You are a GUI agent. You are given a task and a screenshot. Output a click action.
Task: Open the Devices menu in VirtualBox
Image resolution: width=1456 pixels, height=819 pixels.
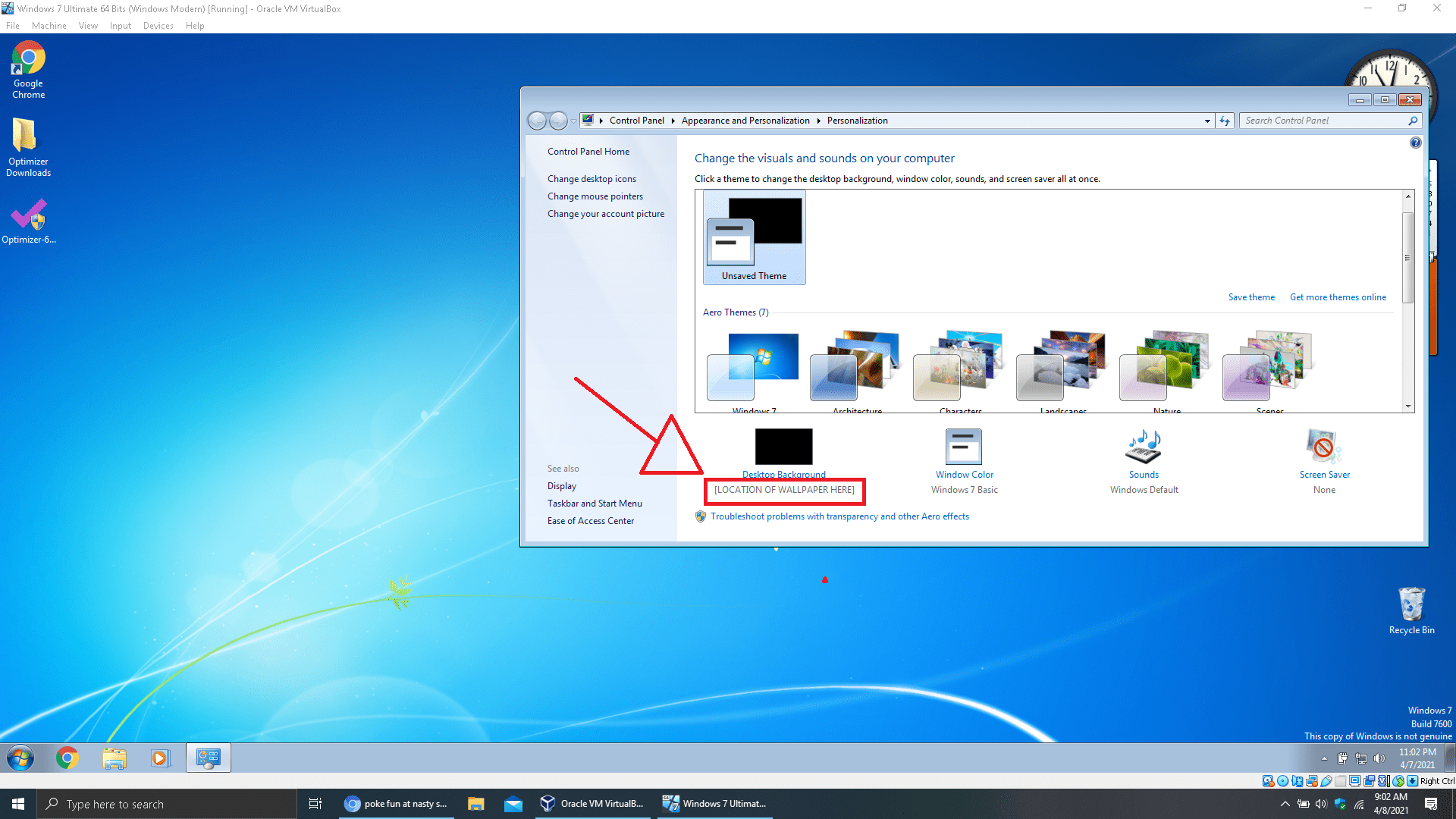click(158, 25)
